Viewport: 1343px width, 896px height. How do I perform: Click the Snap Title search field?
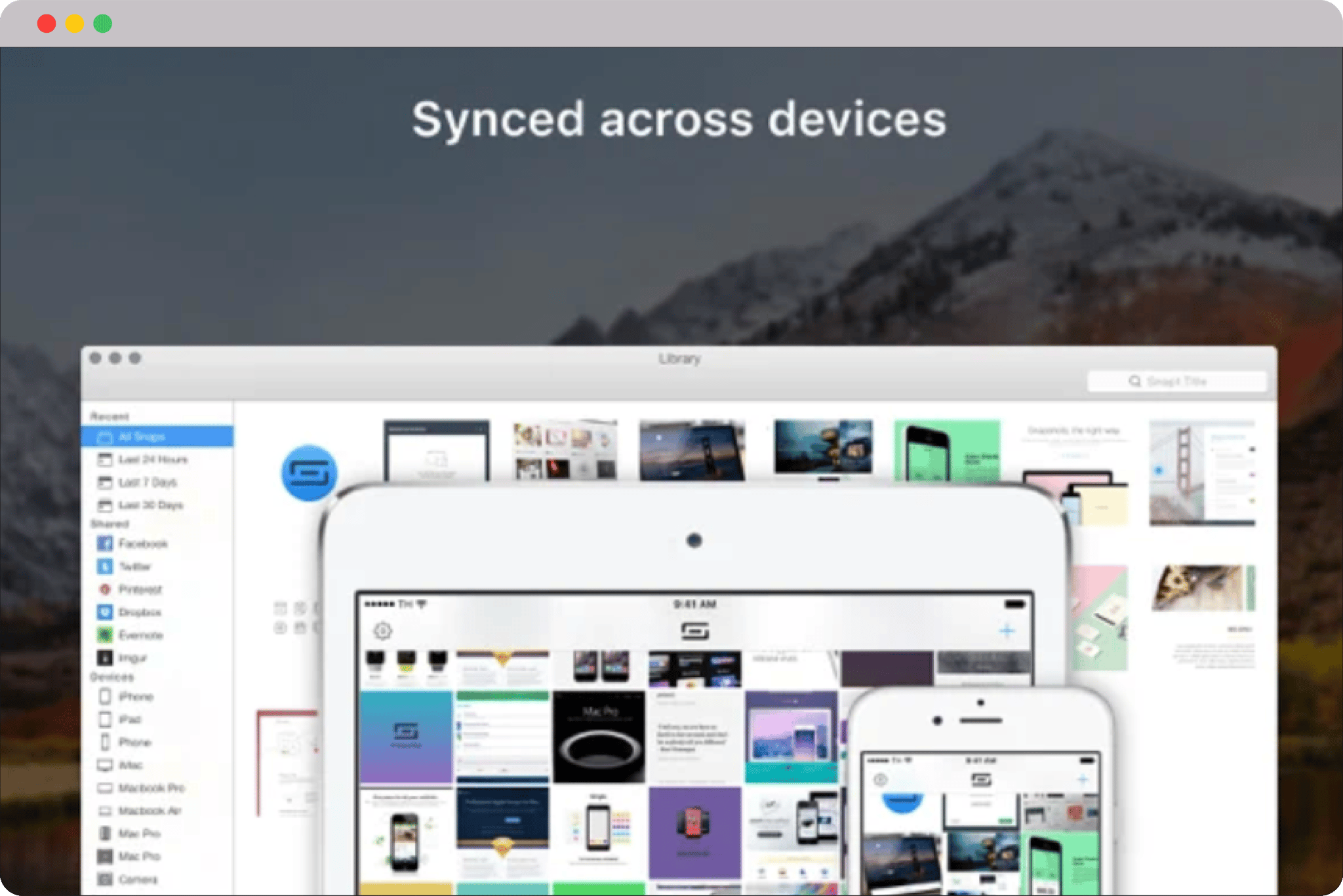1177,381
